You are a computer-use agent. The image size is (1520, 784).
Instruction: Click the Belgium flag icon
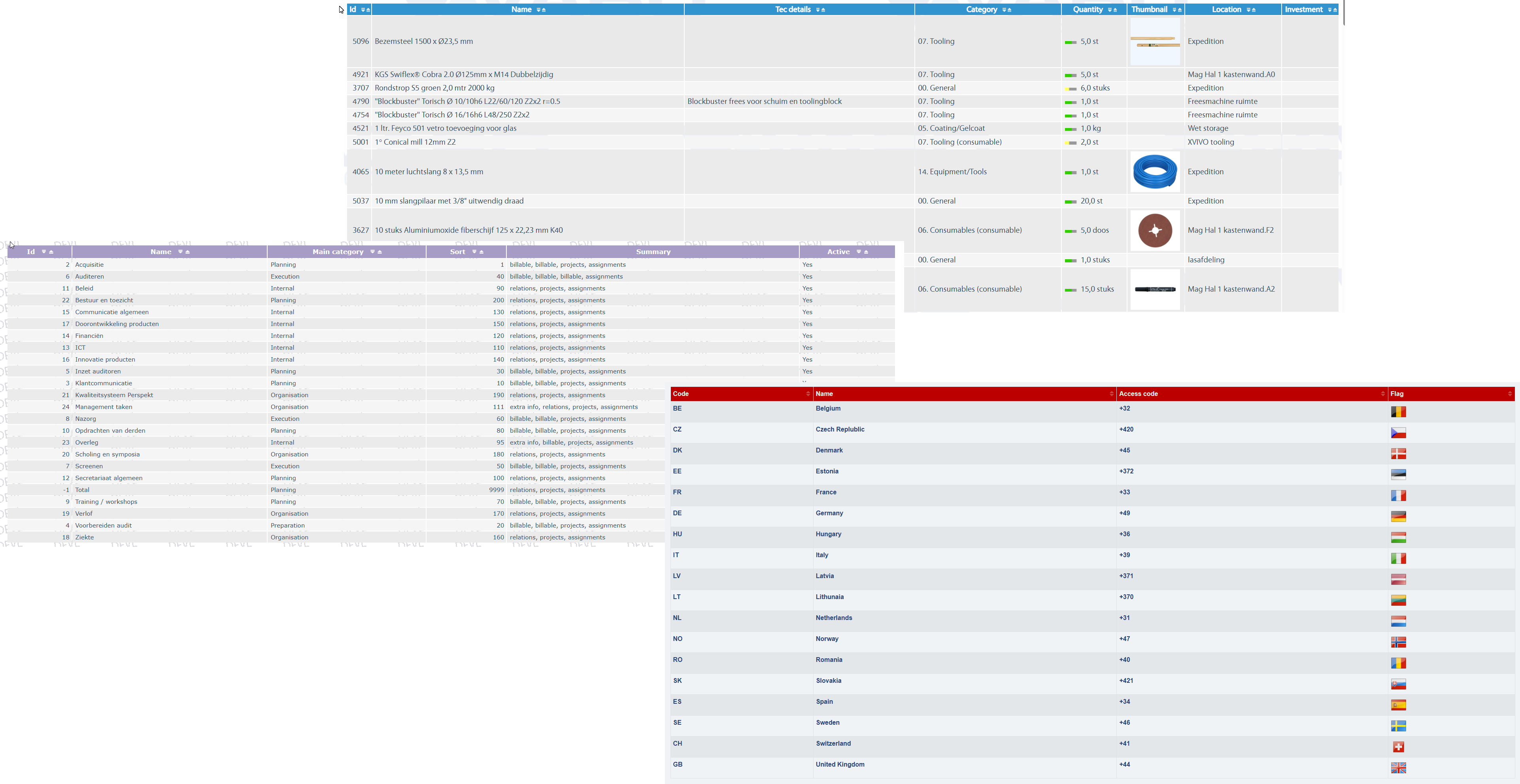tap(1398, 412)
